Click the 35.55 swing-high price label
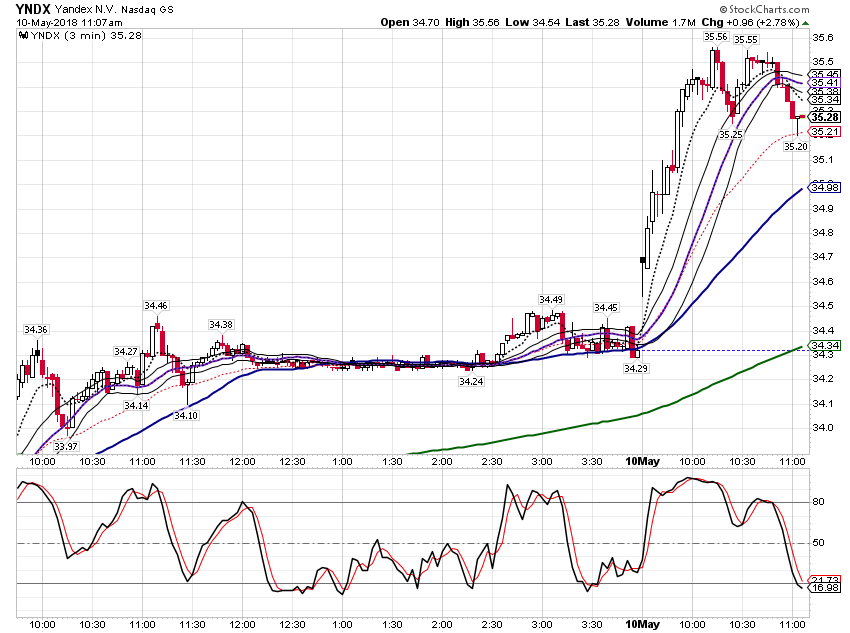850x633 pixels. [x=746, y=40]
